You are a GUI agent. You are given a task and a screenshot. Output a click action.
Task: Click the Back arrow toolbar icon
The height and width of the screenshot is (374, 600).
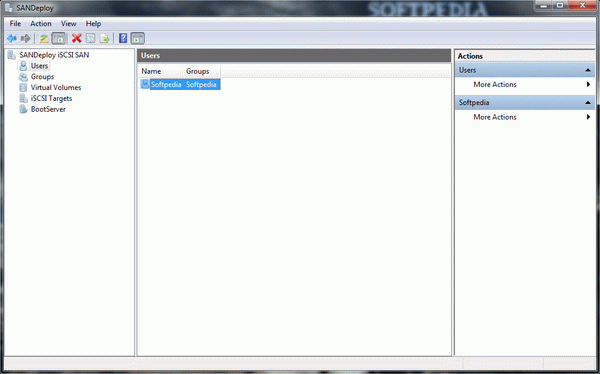12,38
